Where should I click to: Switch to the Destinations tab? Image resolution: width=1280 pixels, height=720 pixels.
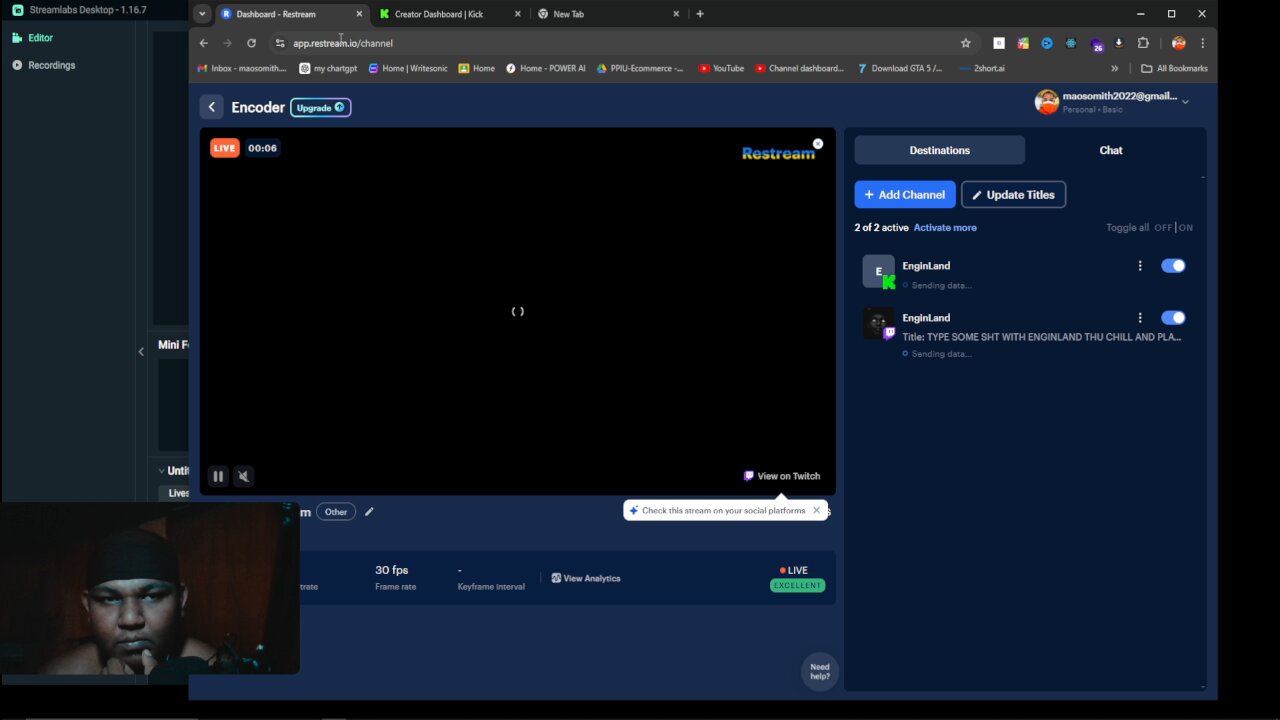(939, 150)
